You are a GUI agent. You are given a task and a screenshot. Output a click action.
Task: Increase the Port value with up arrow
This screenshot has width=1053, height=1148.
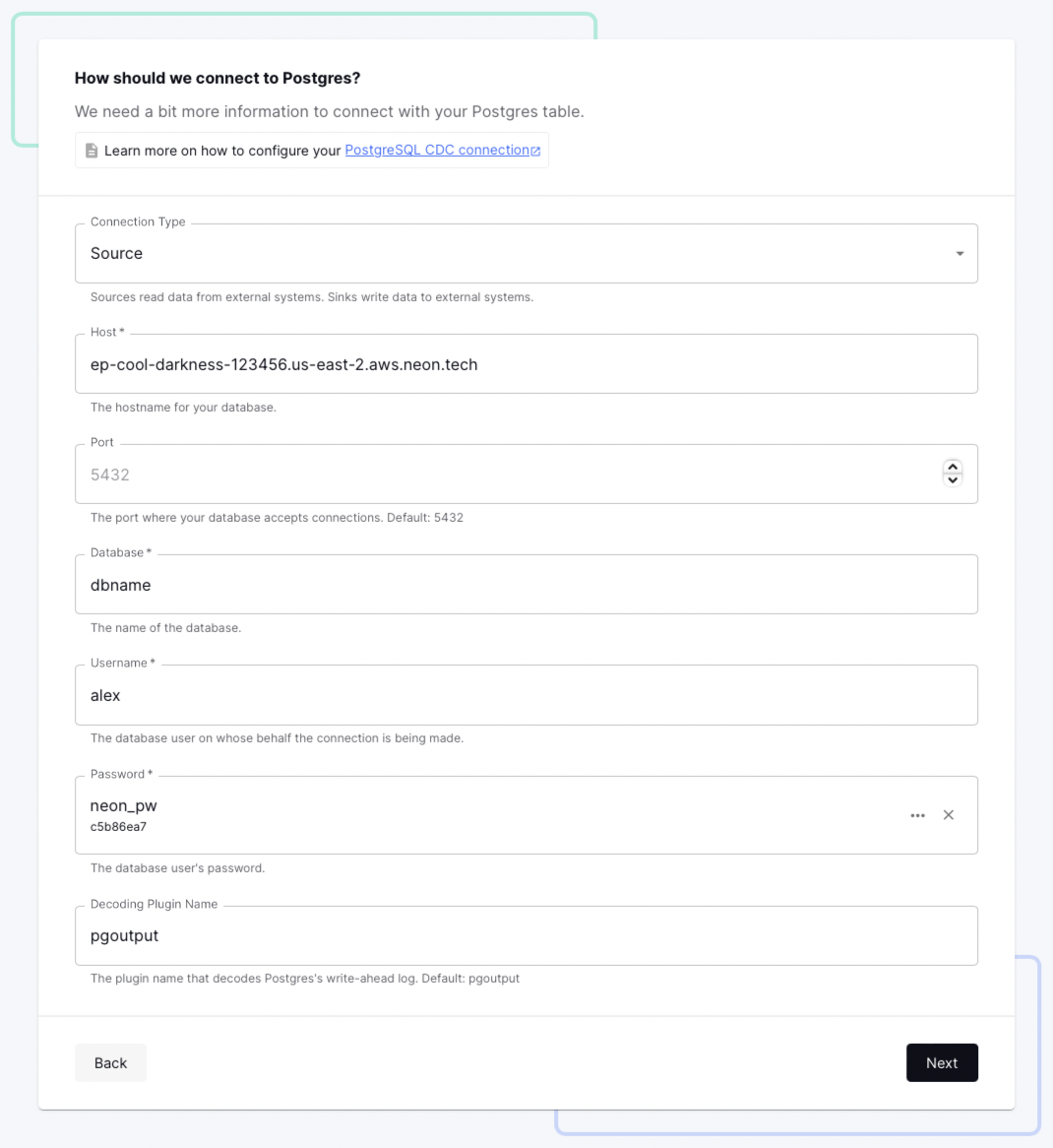click(953, 468)
